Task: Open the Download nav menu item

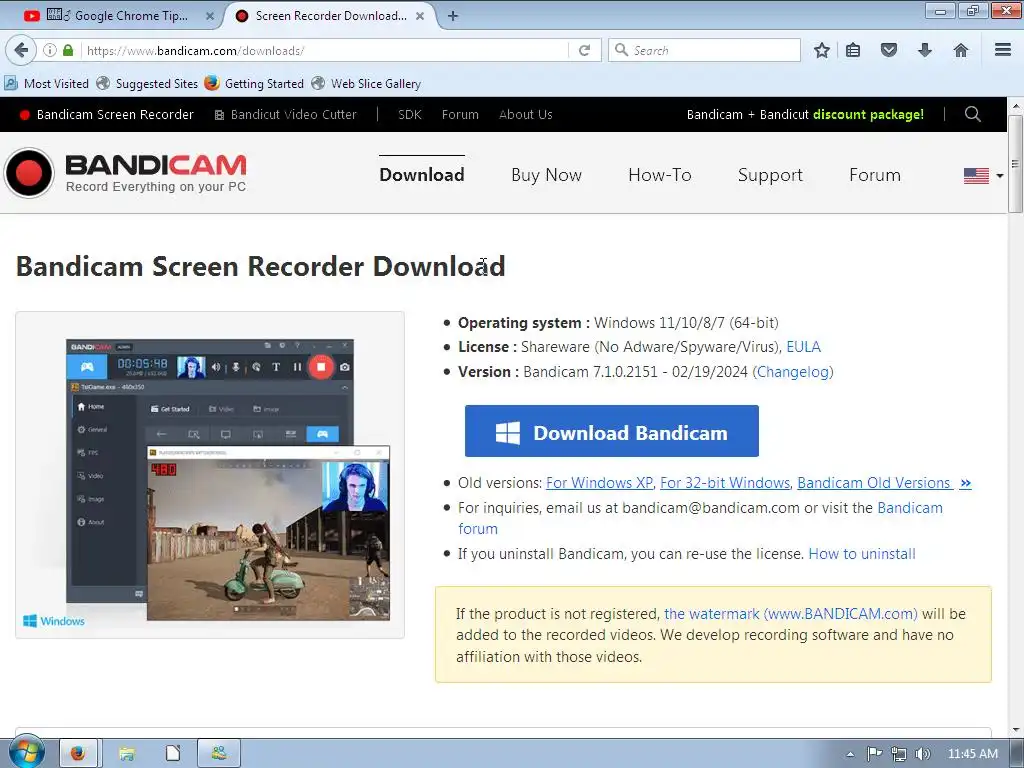Action: pos(422,175)
